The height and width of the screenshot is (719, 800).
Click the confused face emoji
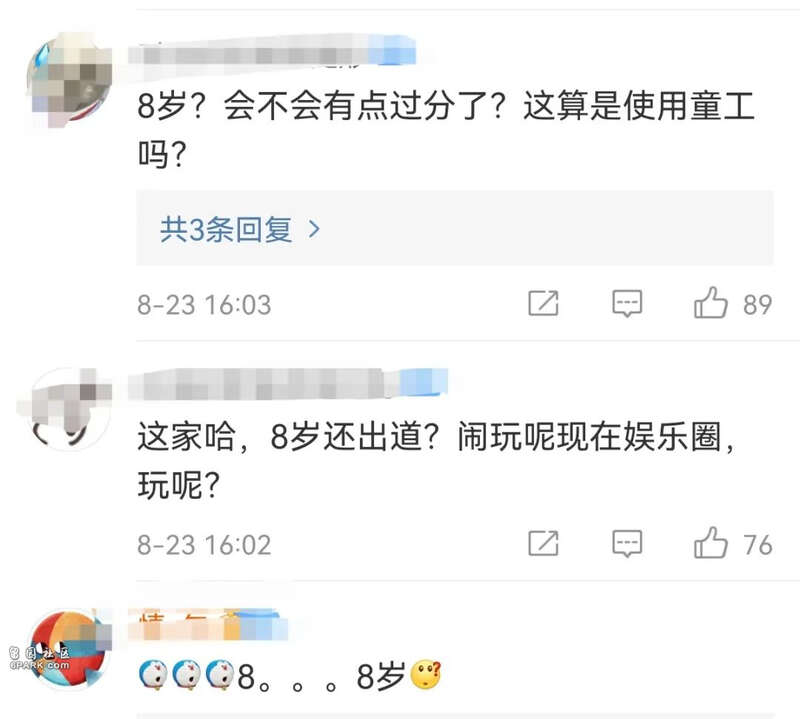coord(426,675)
